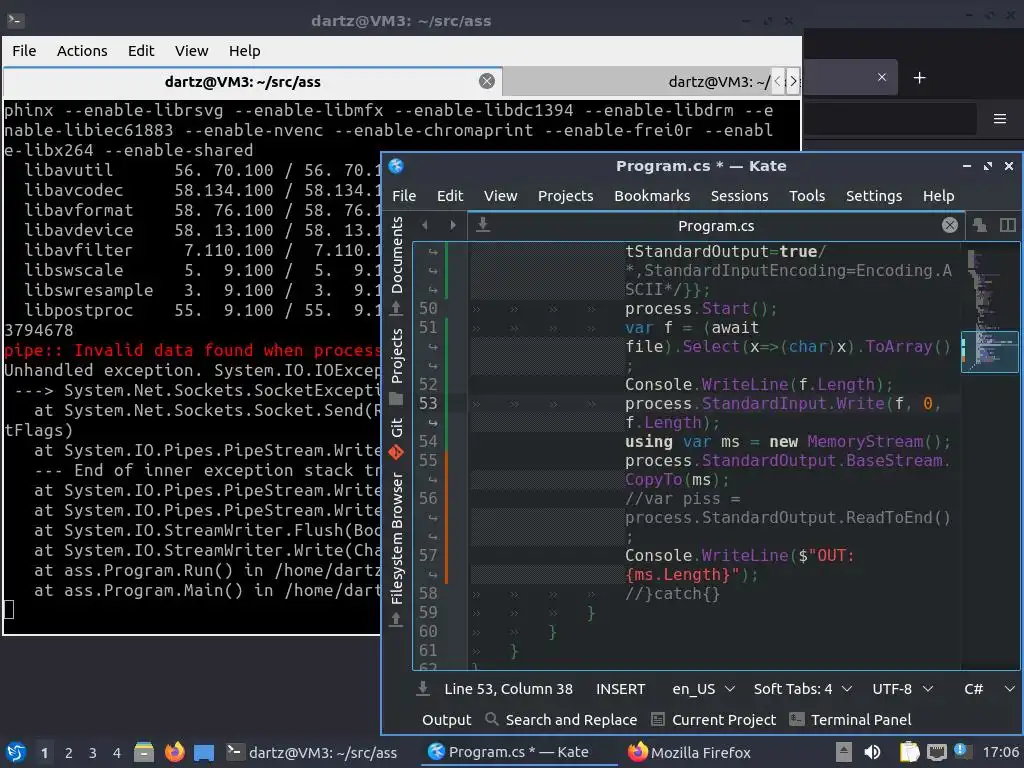This screenshot has width=1024, height=768.
Task: Close the Program.cs tab in Kate
Action: [x=950, y=225]
